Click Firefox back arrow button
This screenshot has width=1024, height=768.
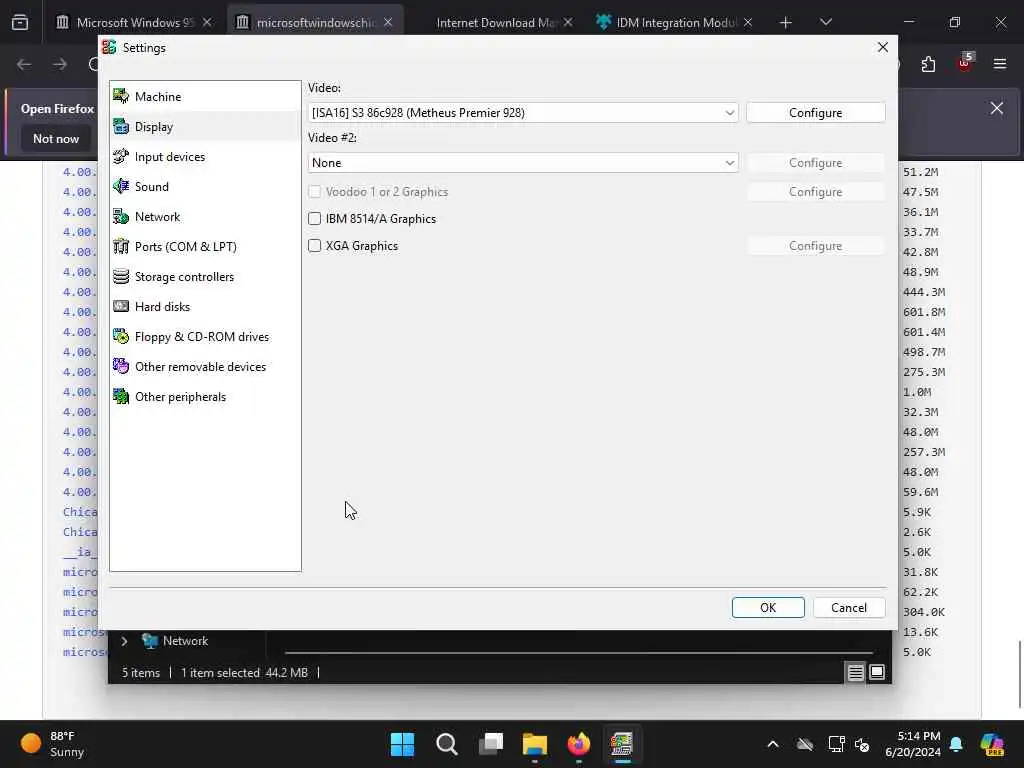[24, 64]
